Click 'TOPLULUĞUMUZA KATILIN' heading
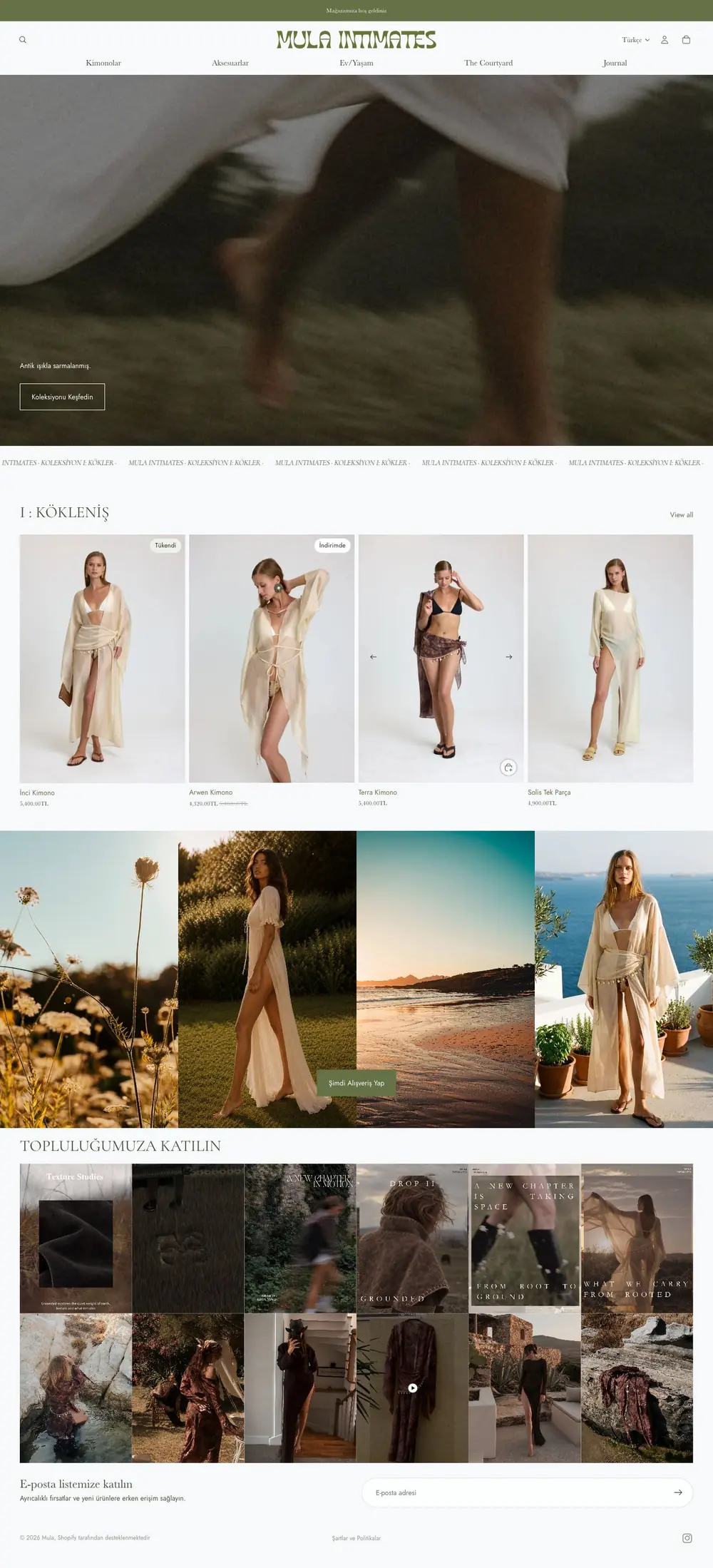The height and width of the screenshot is (1568, 713). (120, 1146)
